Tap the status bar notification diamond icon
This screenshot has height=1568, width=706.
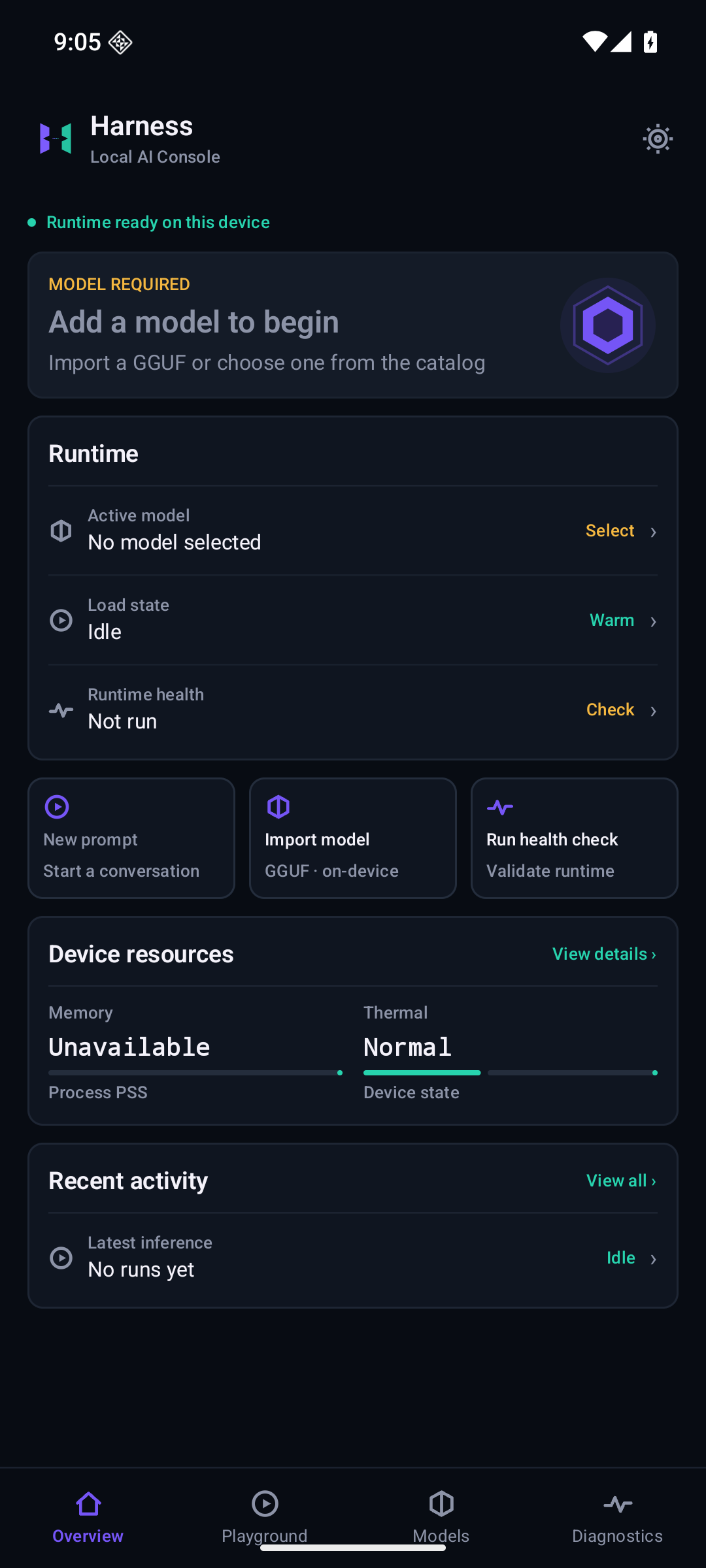click(x=120, y=42)
